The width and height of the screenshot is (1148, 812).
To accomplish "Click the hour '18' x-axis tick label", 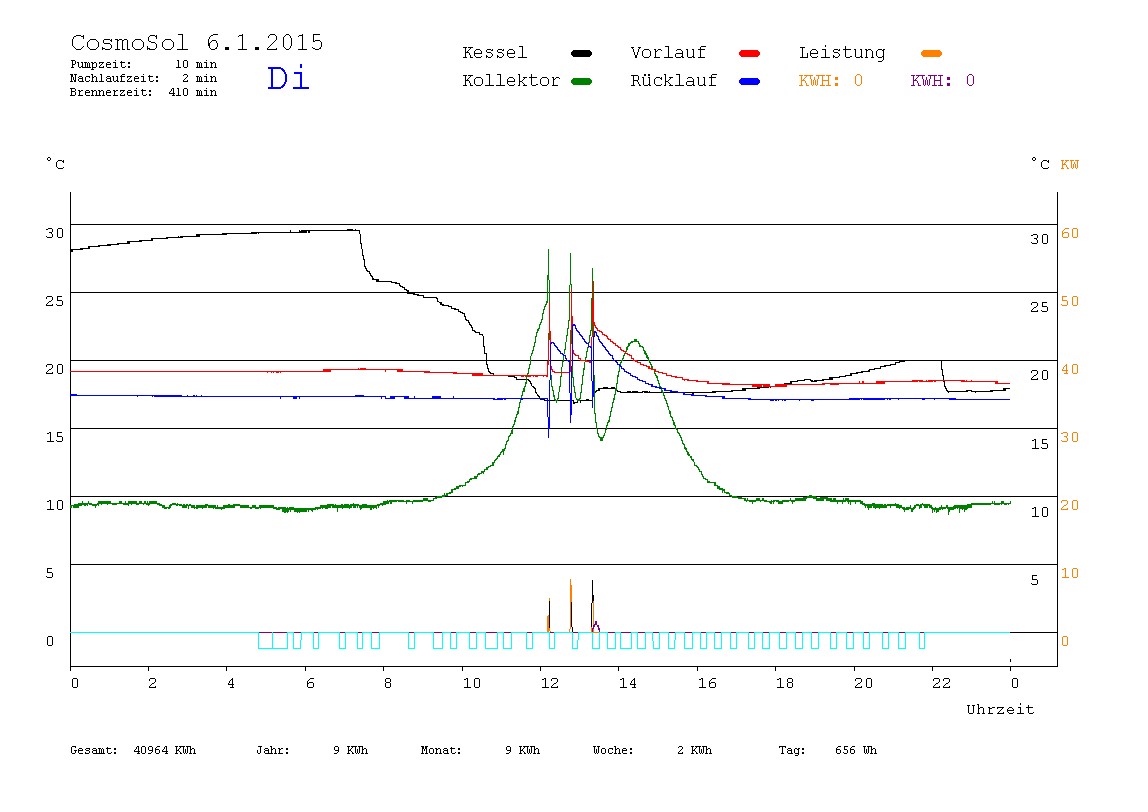I will pos(785,683).
